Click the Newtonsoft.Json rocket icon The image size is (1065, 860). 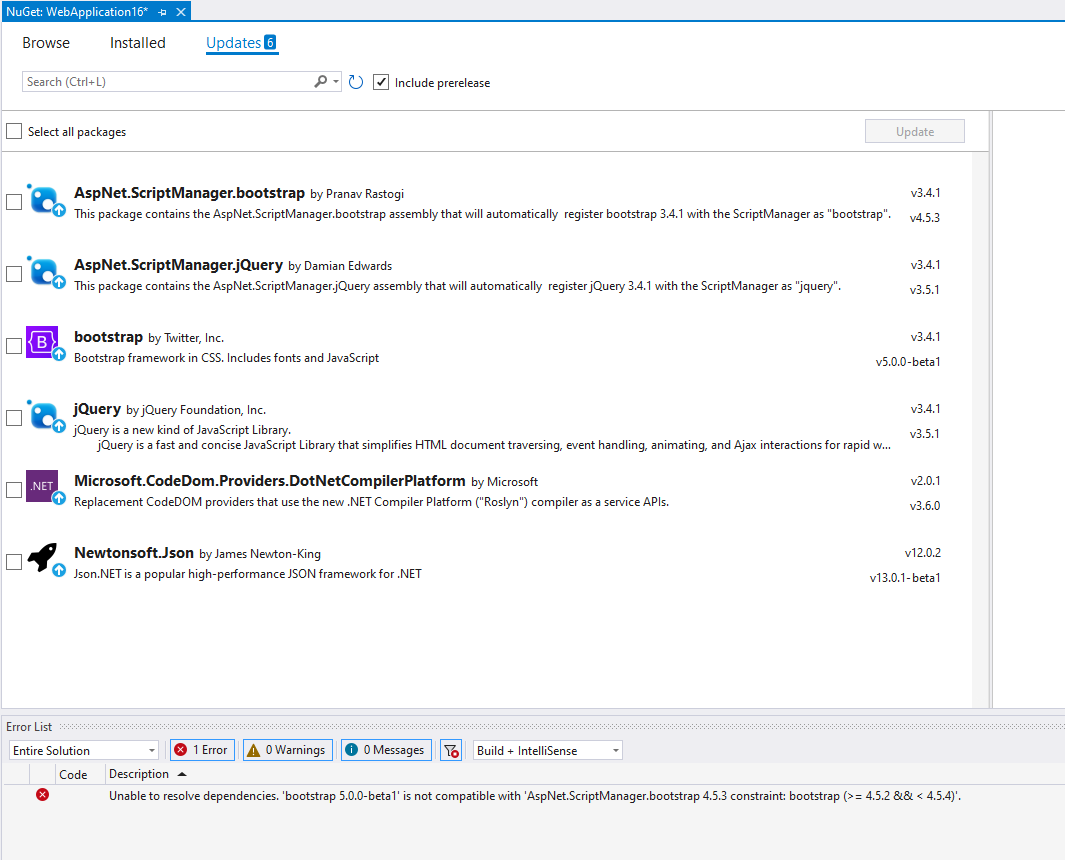[45, 559]
